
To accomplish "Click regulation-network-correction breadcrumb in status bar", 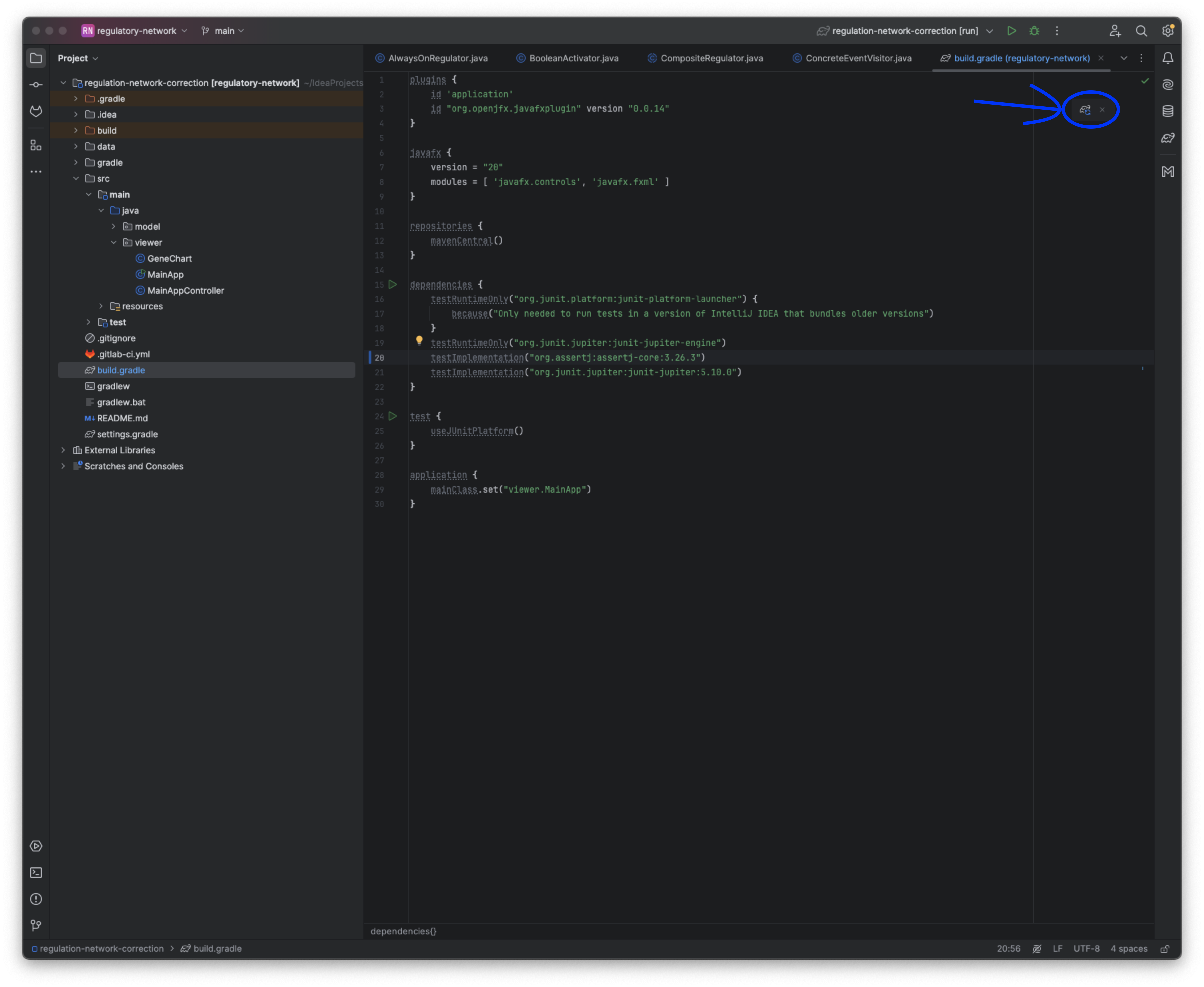I will tap(101, 949).
